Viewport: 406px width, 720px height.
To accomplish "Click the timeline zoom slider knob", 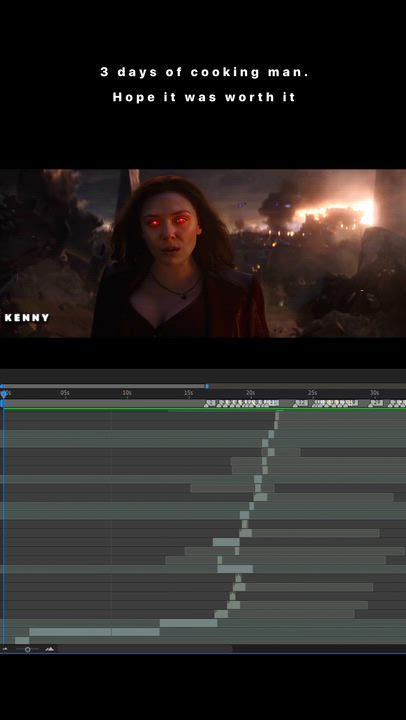I will 28,649.
